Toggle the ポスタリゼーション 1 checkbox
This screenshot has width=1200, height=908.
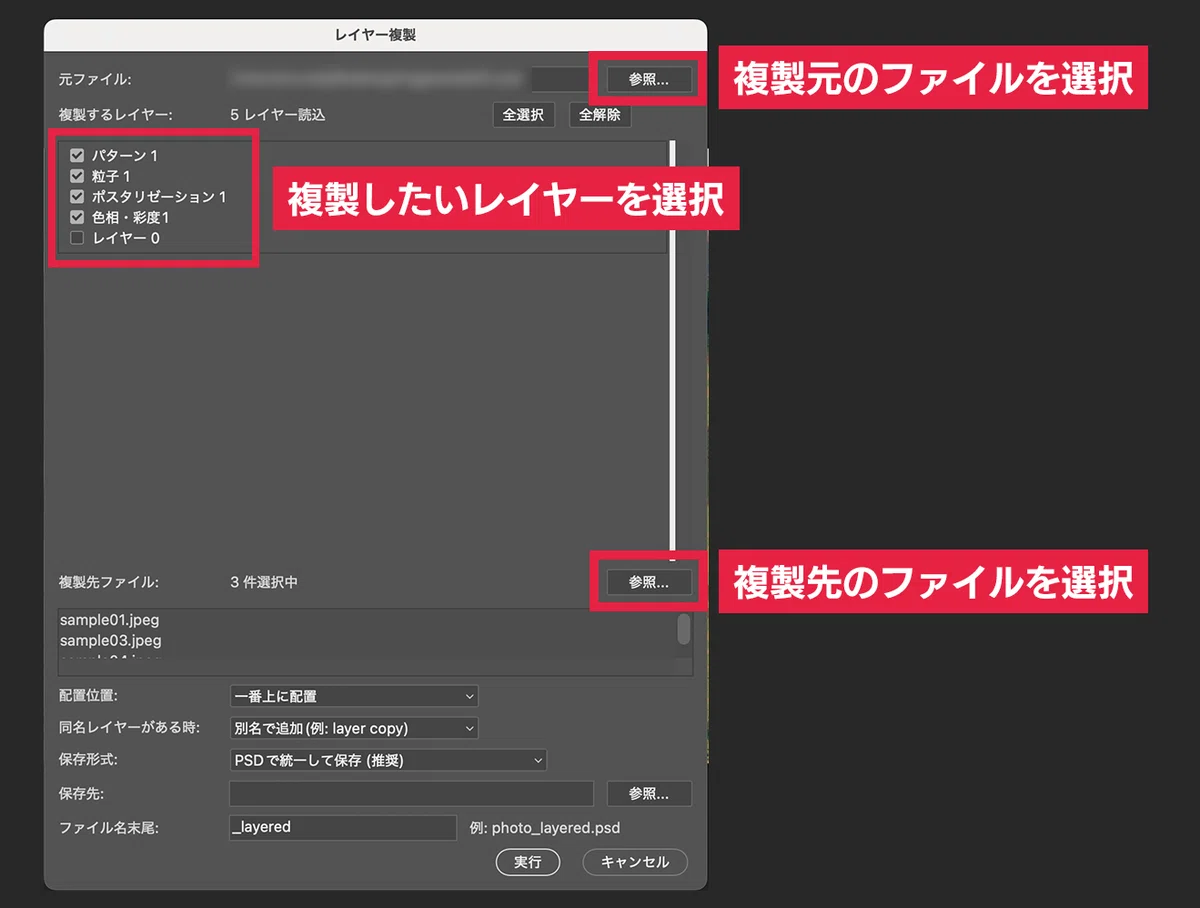[x=77, y=197]
